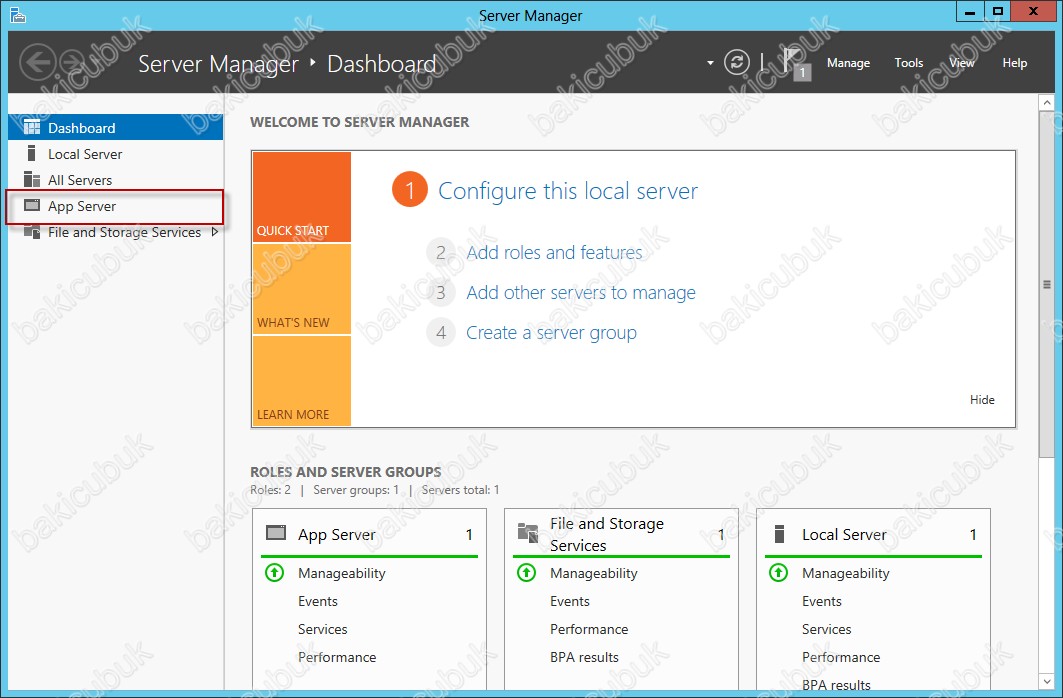Viewport: 1063px width, 698px height.
Task: Open the Tools menu
Action: (908, 63)
